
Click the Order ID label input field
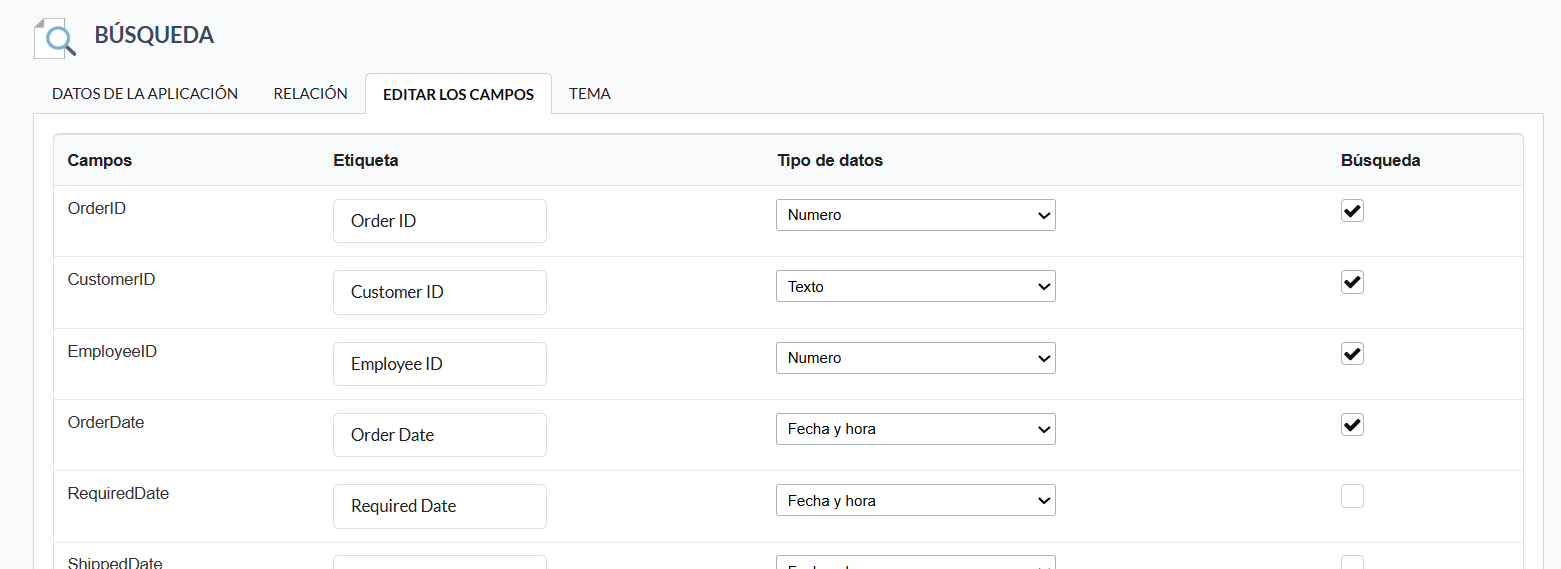(439, 221)
